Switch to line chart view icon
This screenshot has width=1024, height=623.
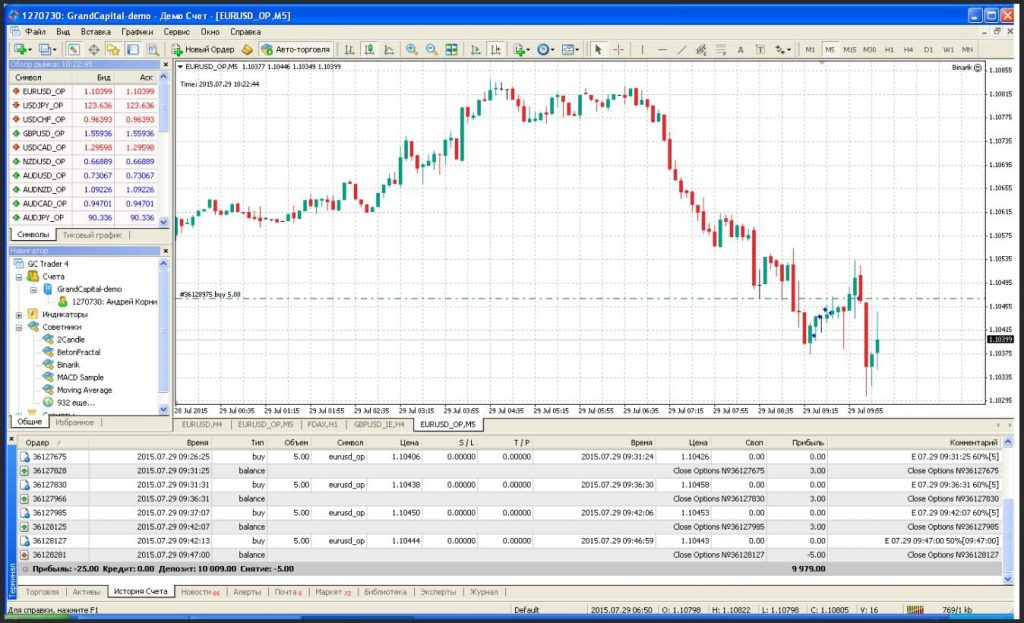pos(389,50)
